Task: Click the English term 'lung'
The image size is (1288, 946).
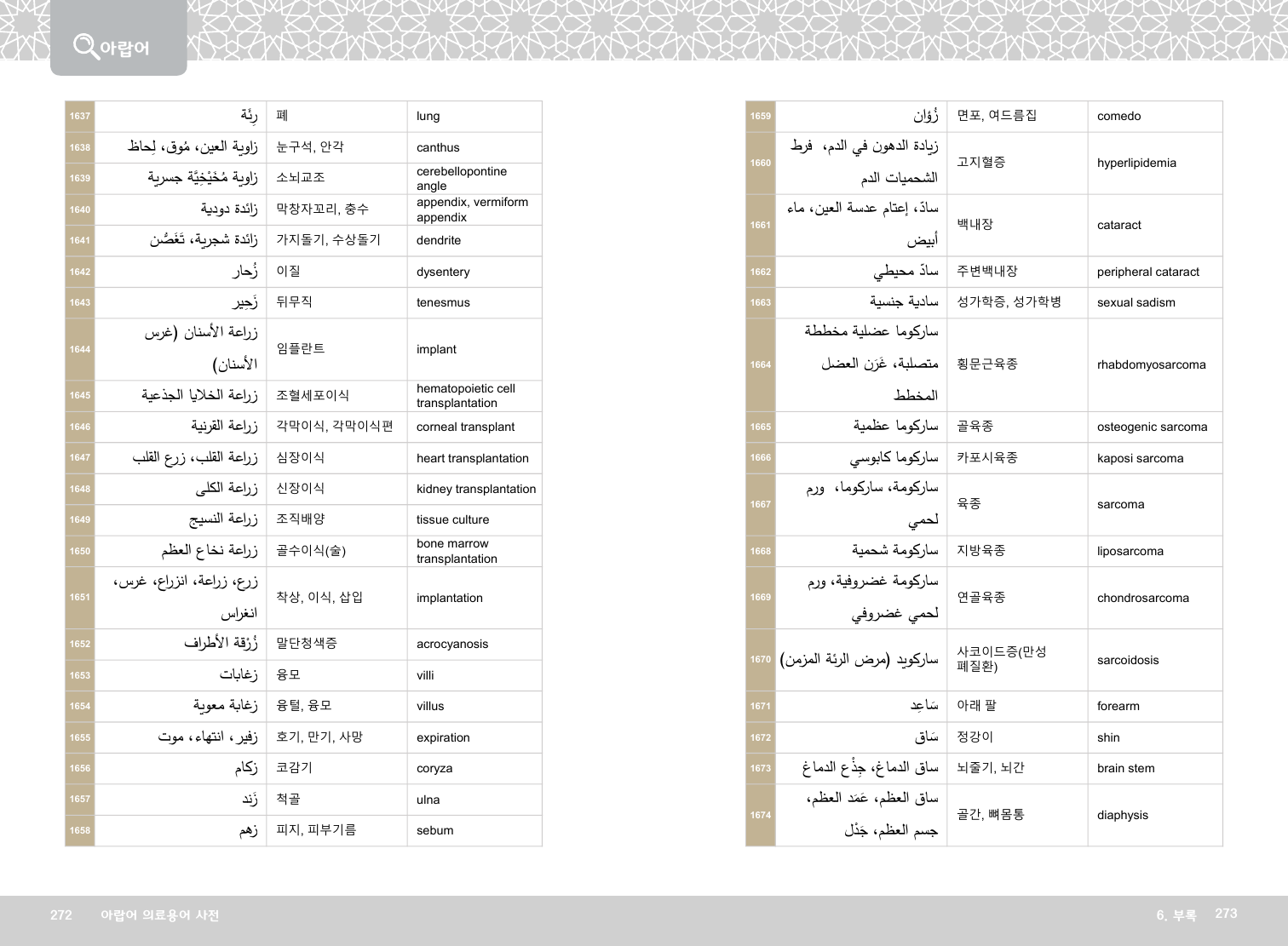Action: (x=428, y=117)
